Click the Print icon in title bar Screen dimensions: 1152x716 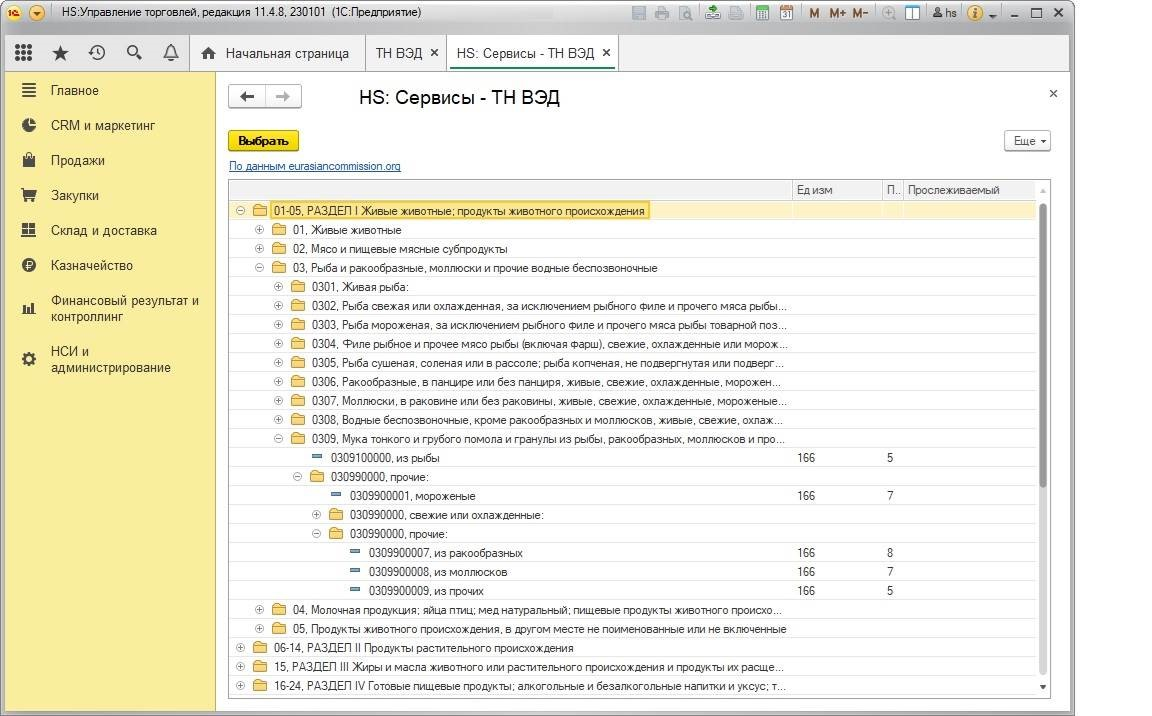point(662,13)
